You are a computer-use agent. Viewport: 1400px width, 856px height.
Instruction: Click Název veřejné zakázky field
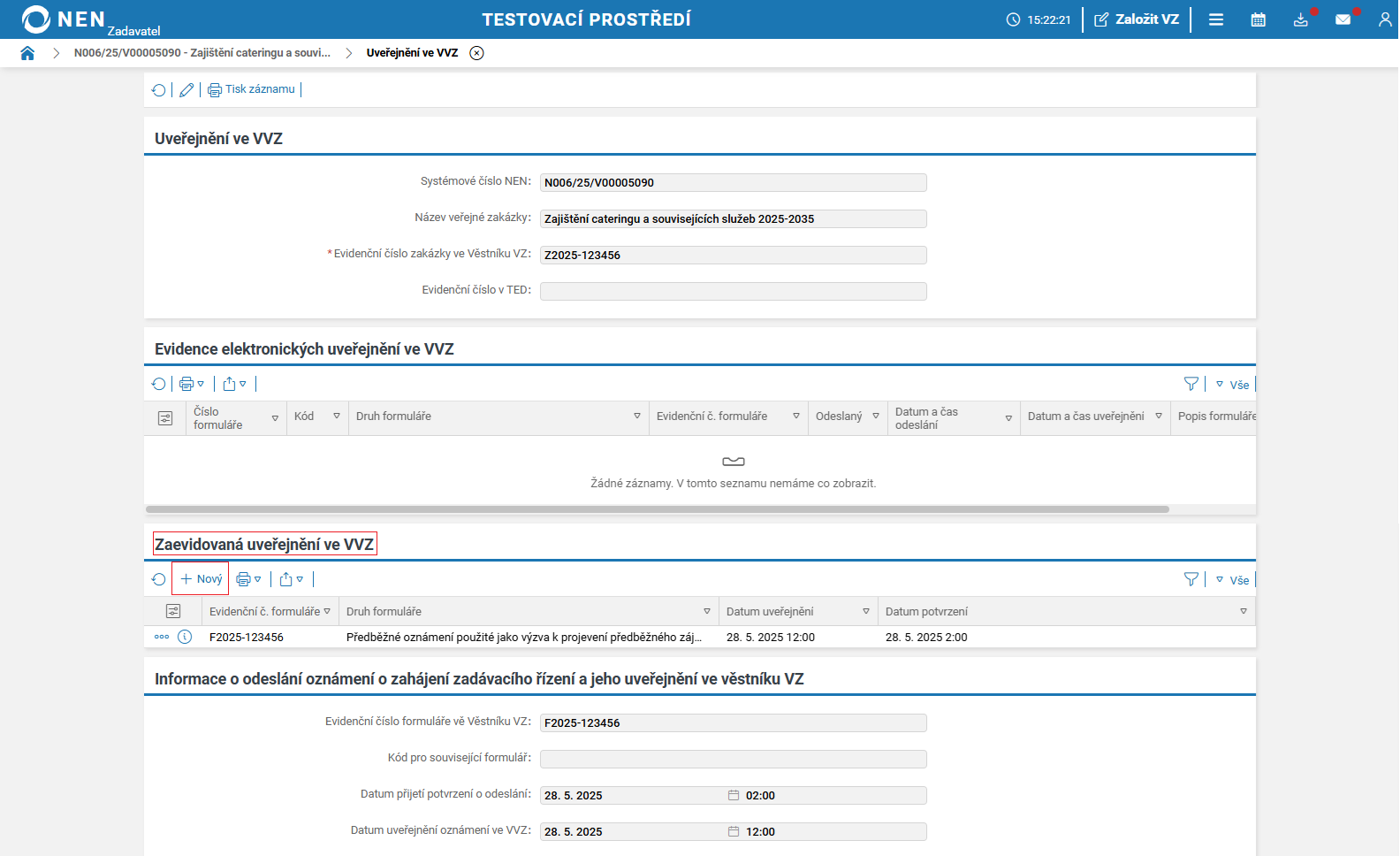point(734,218)
